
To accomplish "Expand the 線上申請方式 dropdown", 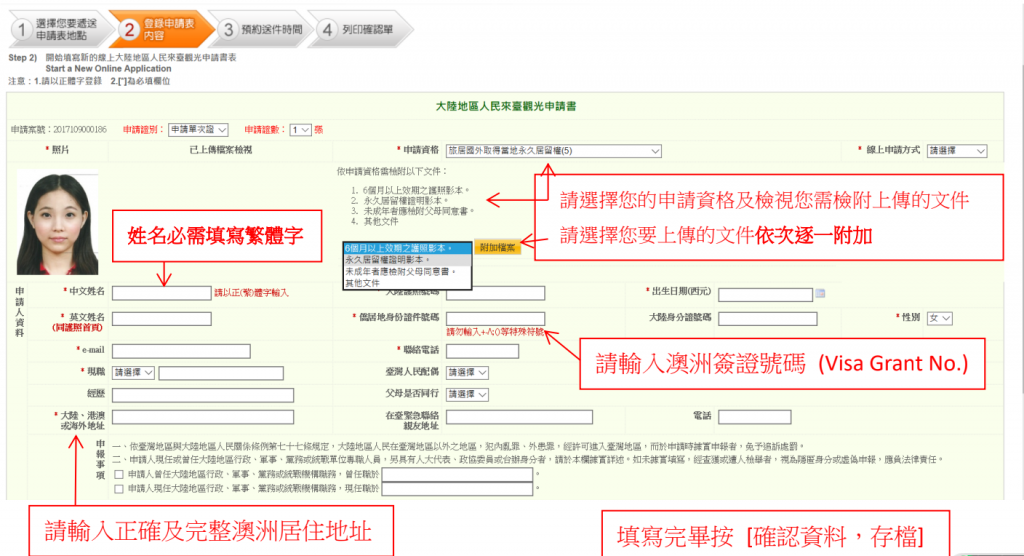I will (957, 151).
